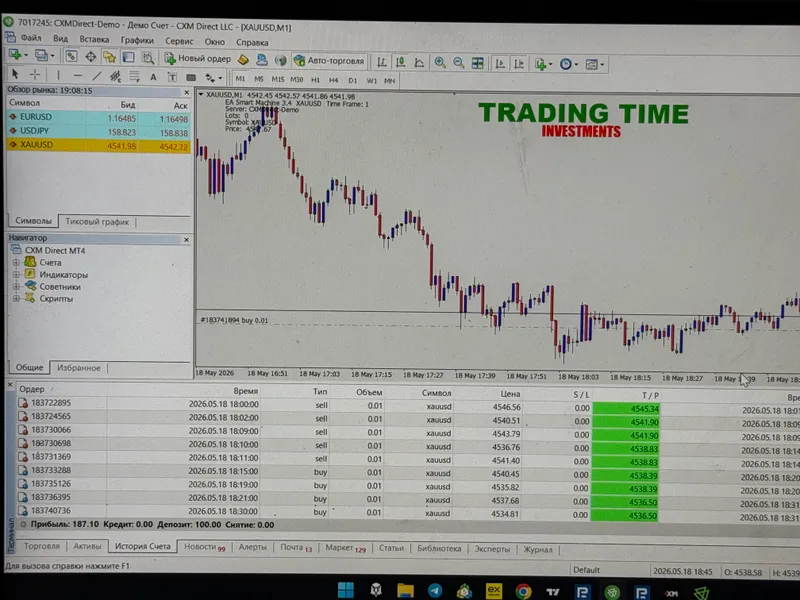This screenshot has width=800, height=600.
Task: Expand the Счета tree node
Action: tap(16, 262)
